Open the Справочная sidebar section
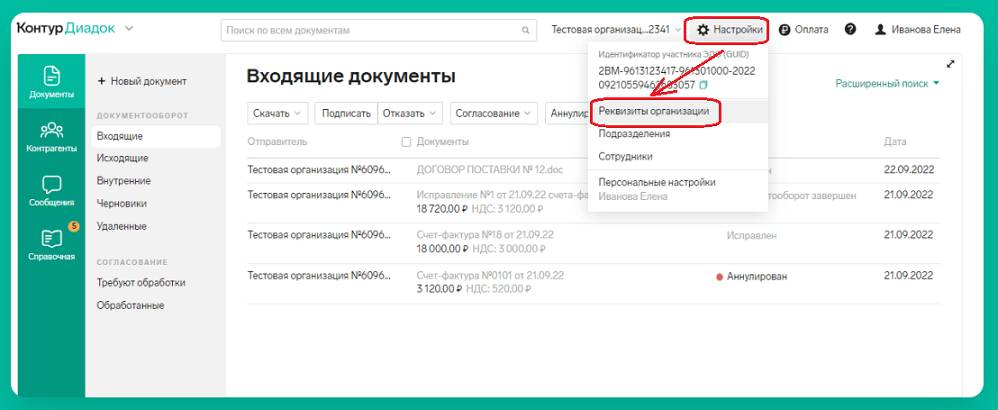The image size is (998, 410). click(x=52, y=244)
